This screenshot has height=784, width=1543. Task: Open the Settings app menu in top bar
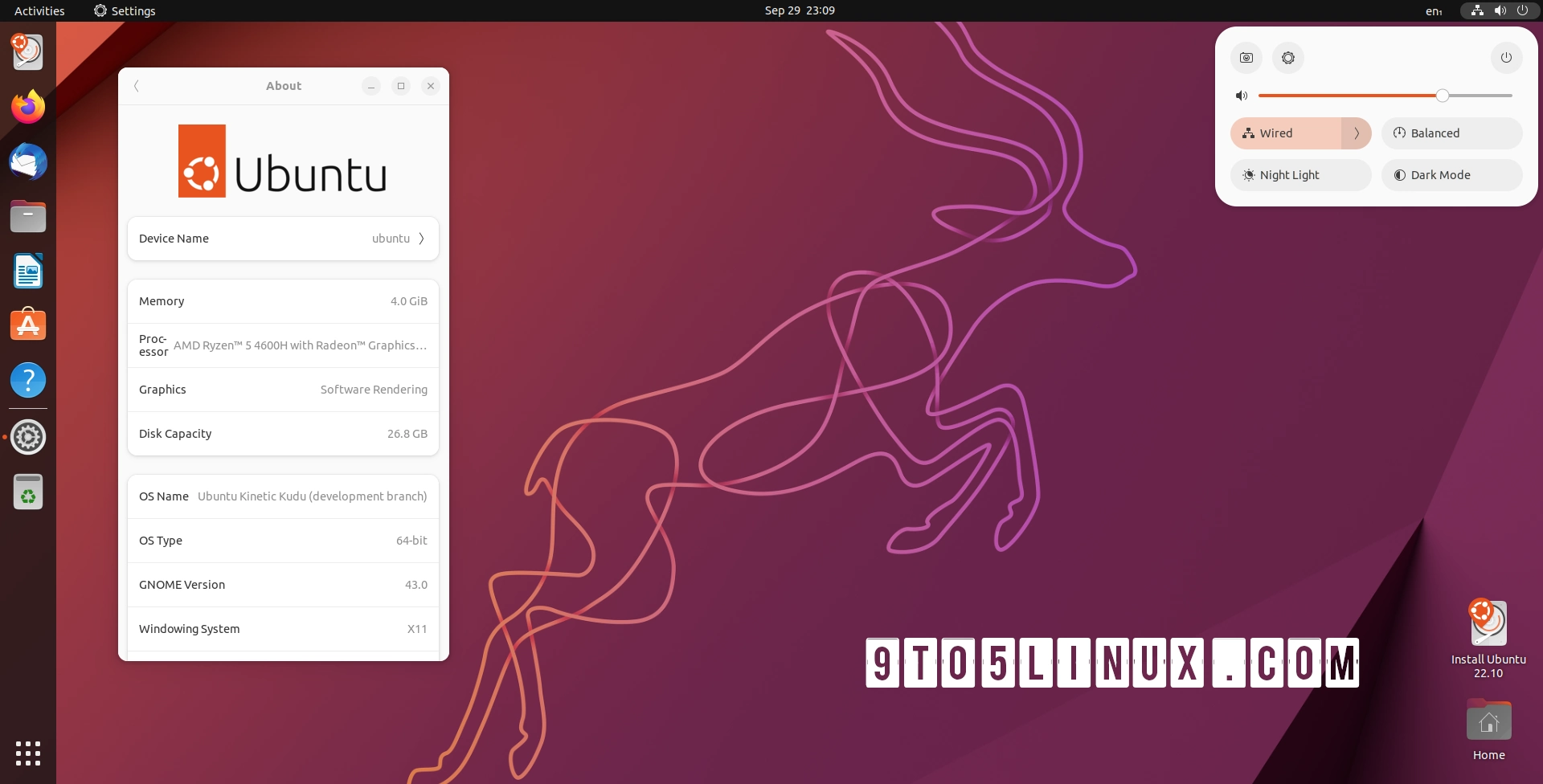pyautogui.click(x=125, y=10)
